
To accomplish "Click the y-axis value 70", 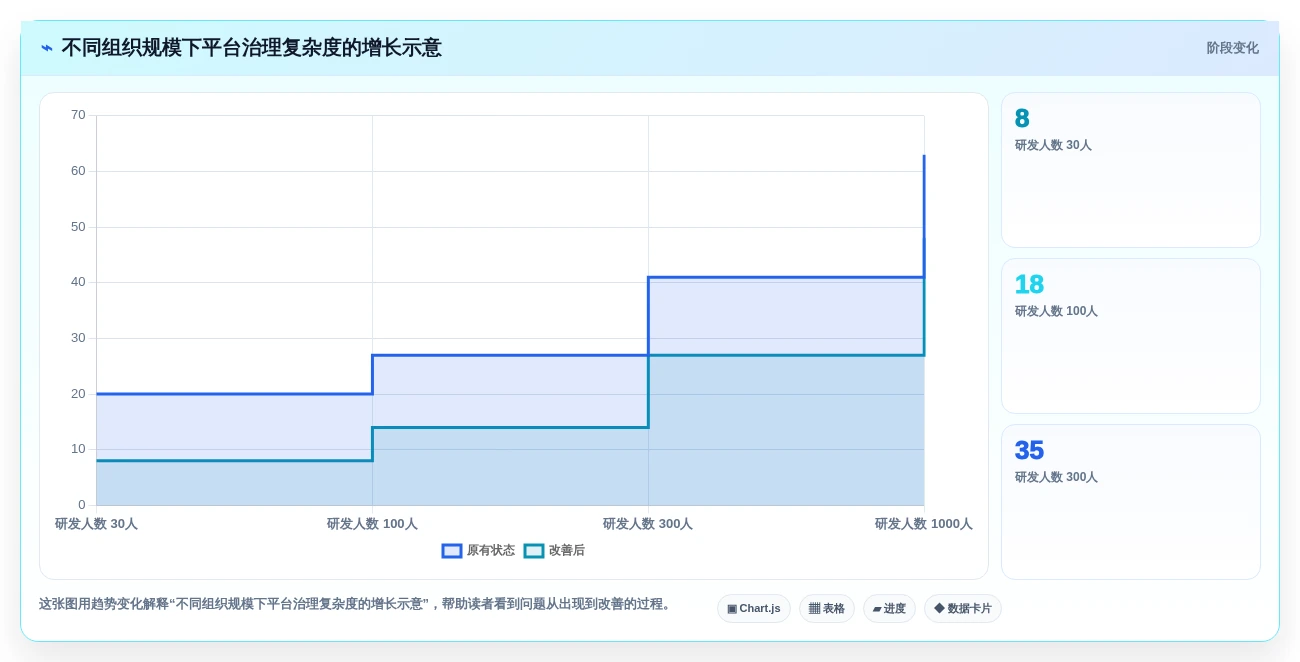I will pos(78,115).
